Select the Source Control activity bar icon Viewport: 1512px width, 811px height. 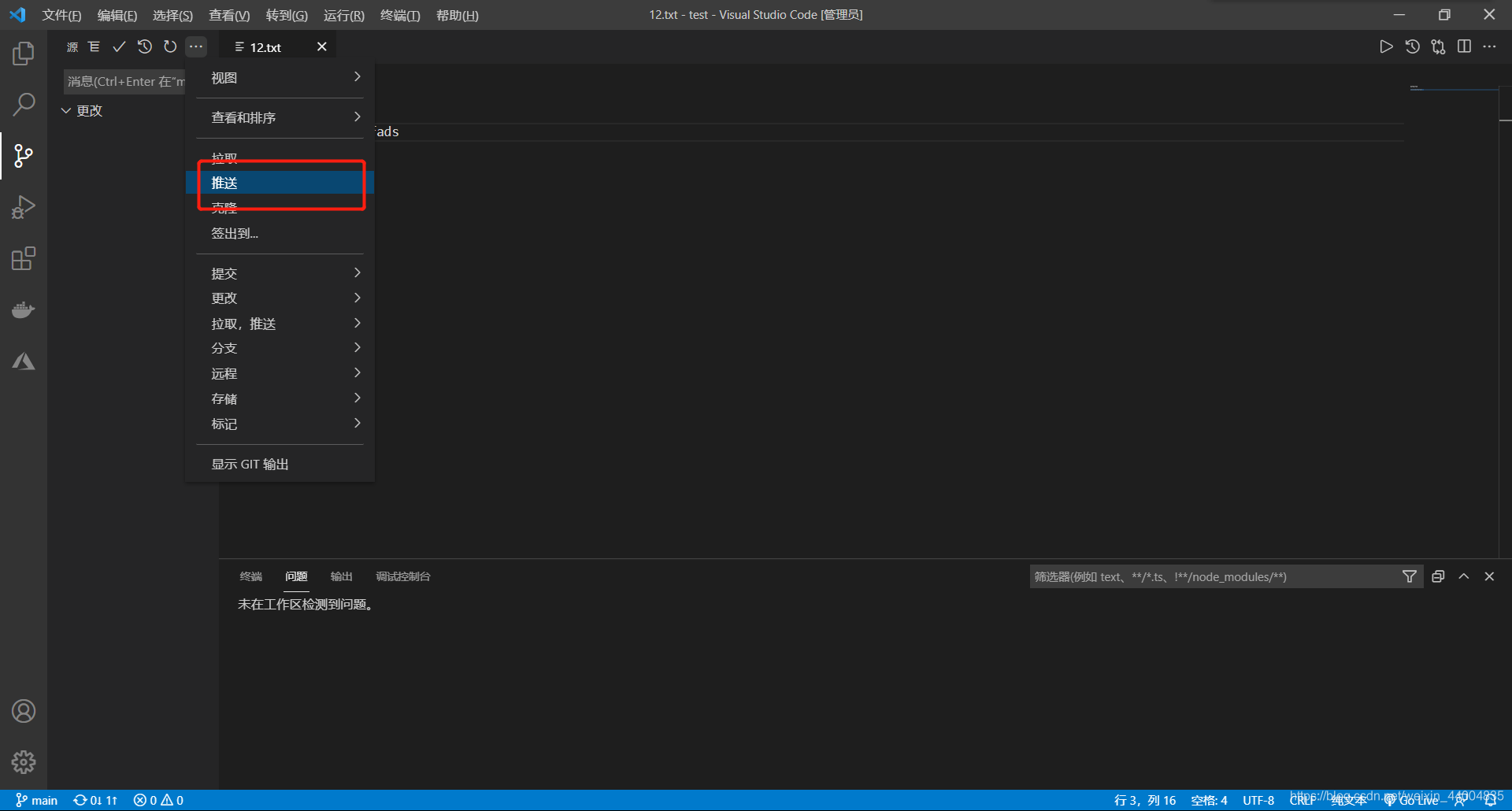point(24,156)
